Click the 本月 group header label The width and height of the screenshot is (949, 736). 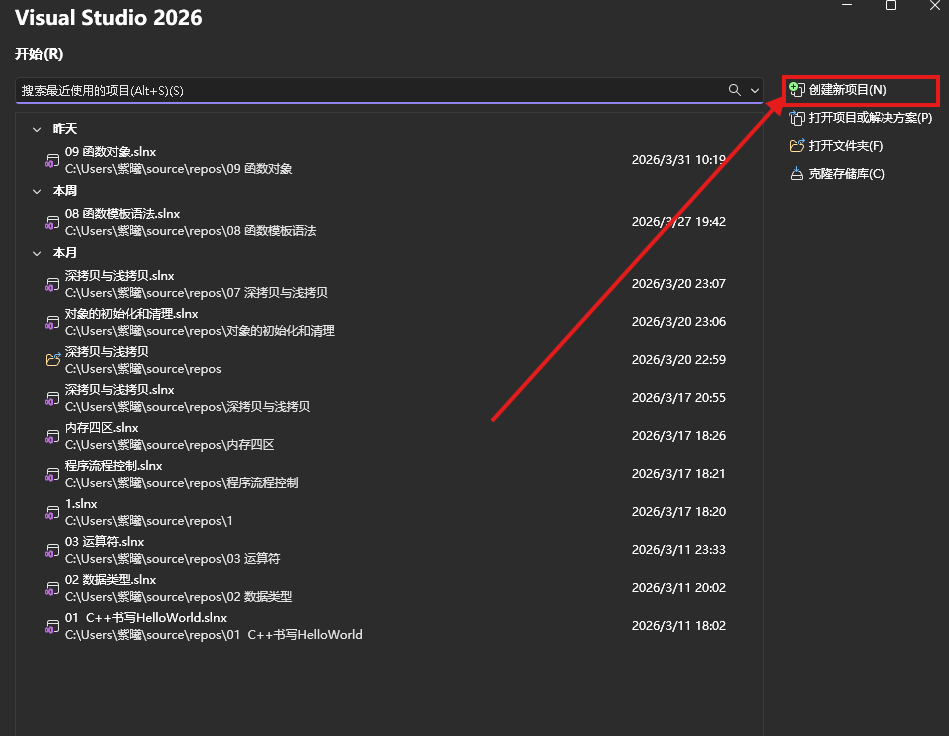pyautogui.click(x=65, y=253)
